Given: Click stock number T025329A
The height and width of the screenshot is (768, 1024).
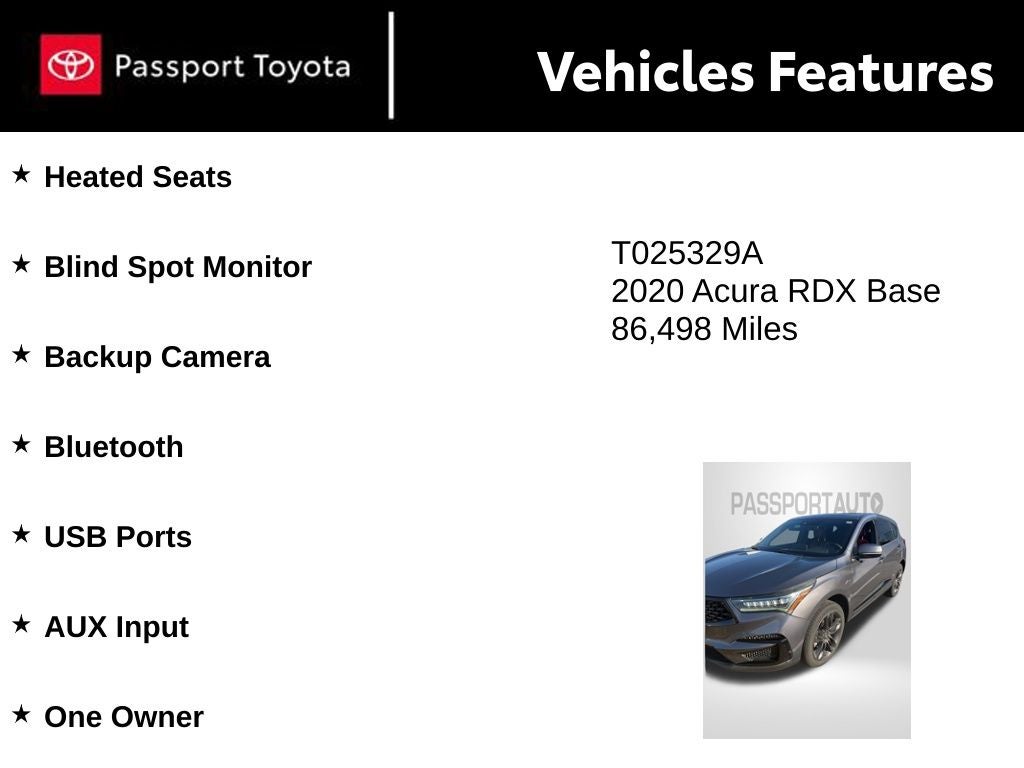Looking at the screenshot, I should click(x=686, y=254).
